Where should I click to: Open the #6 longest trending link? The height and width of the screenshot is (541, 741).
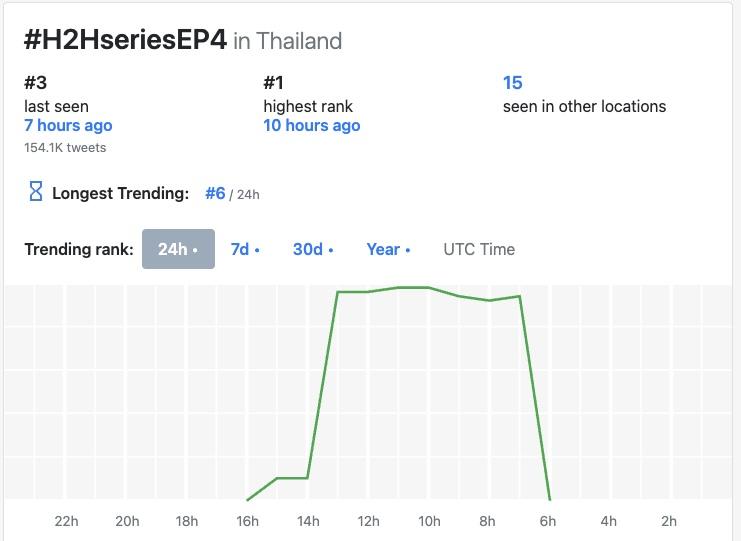tap(215, 193)
